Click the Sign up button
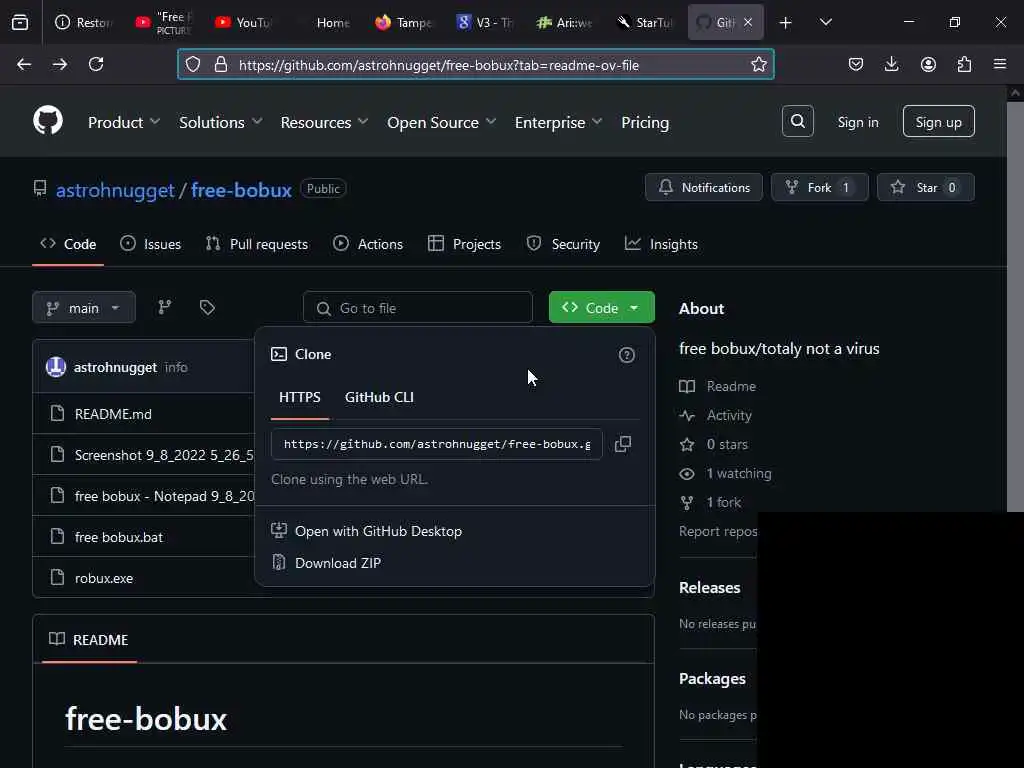The height and width of the screenshot is (768, 1024). 938,121
